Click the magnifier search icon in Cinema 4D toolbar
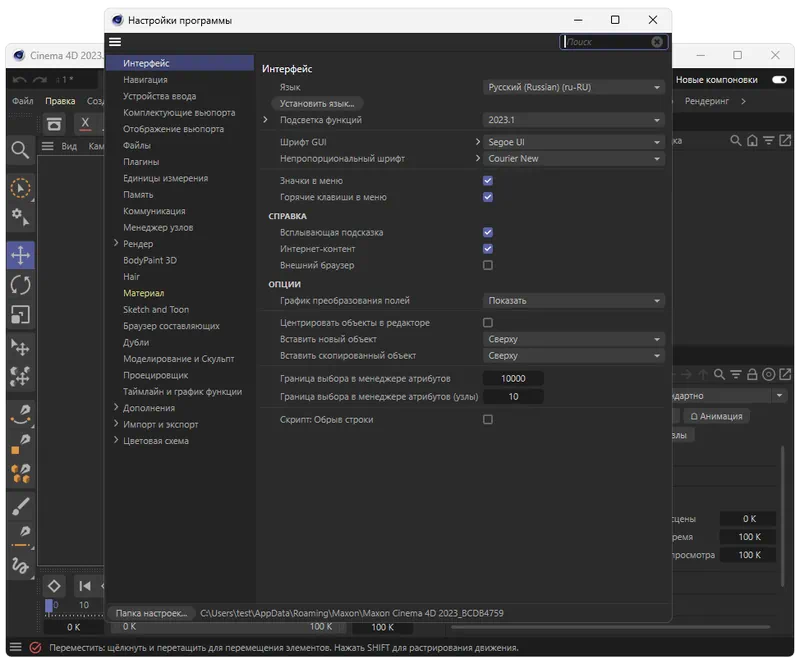Image resolution: width=800 pixels, height=664 pixels. point(20,150)
